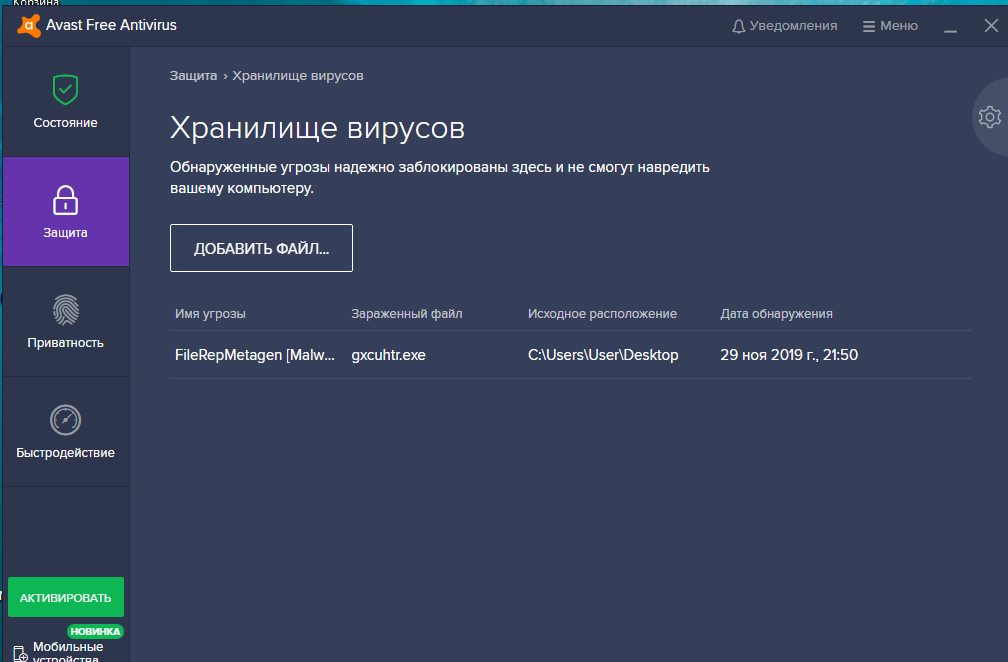Open the Состояние status section
The image size is (1008, 662).
(66, 102)
